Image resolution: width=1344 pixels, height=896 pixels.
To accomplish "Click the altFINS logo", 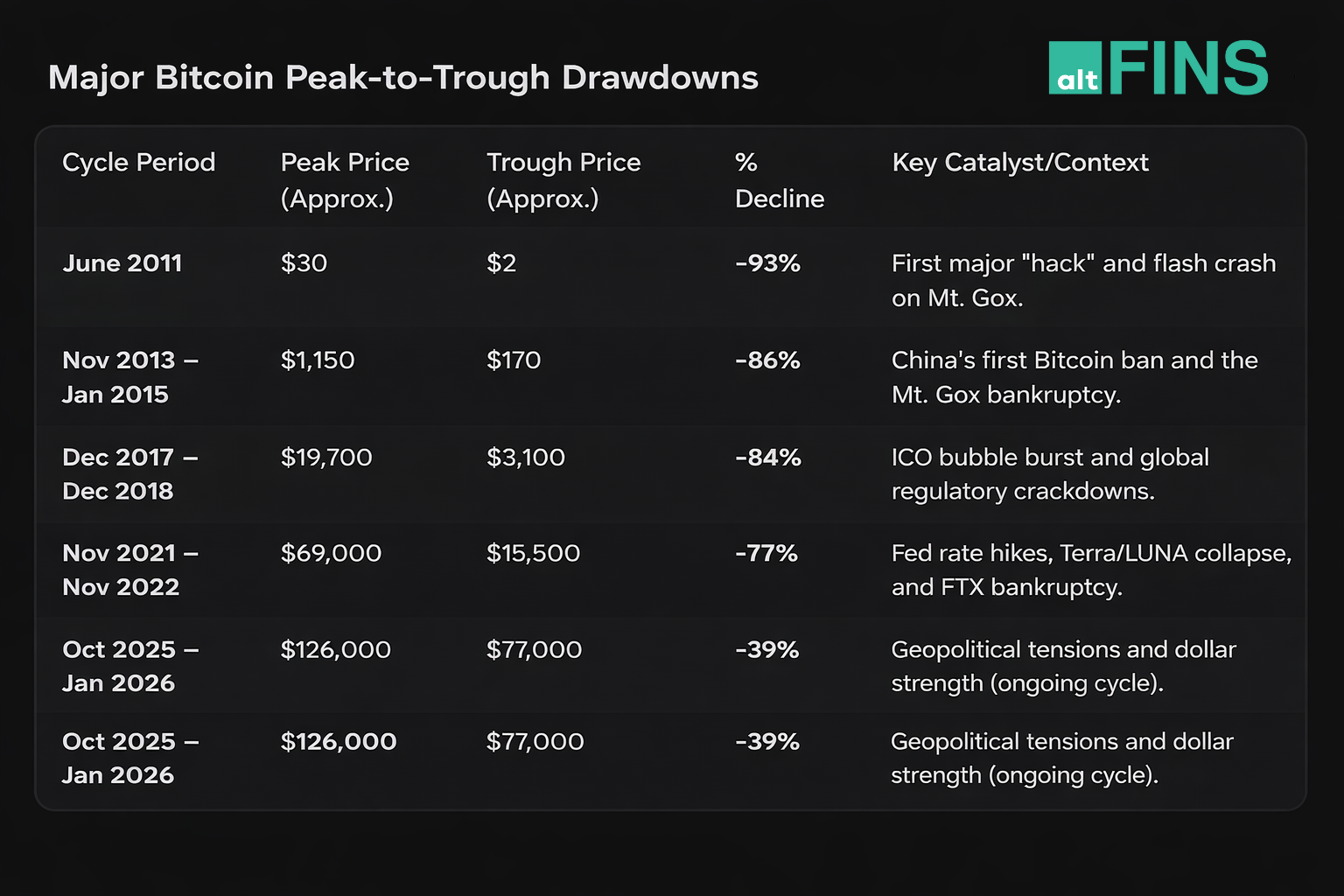I will (1158, 68).
